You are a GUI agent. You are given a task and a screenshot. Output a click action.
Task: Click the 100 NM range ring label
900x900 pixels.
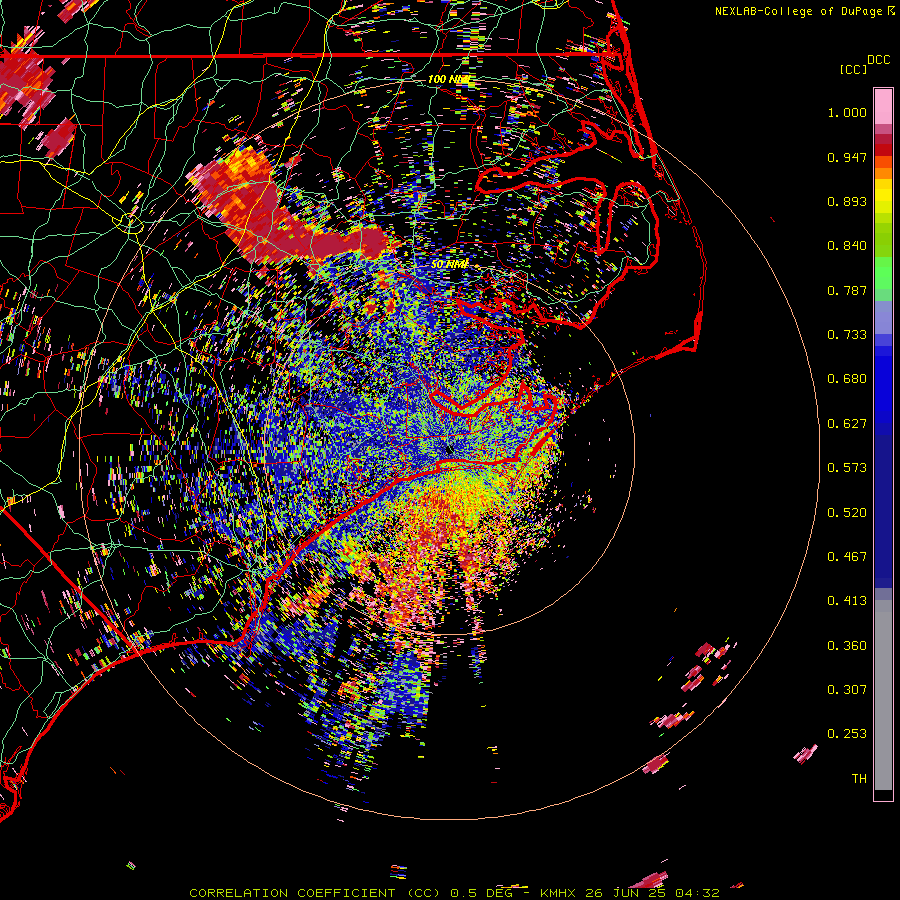tap(449, 79)
